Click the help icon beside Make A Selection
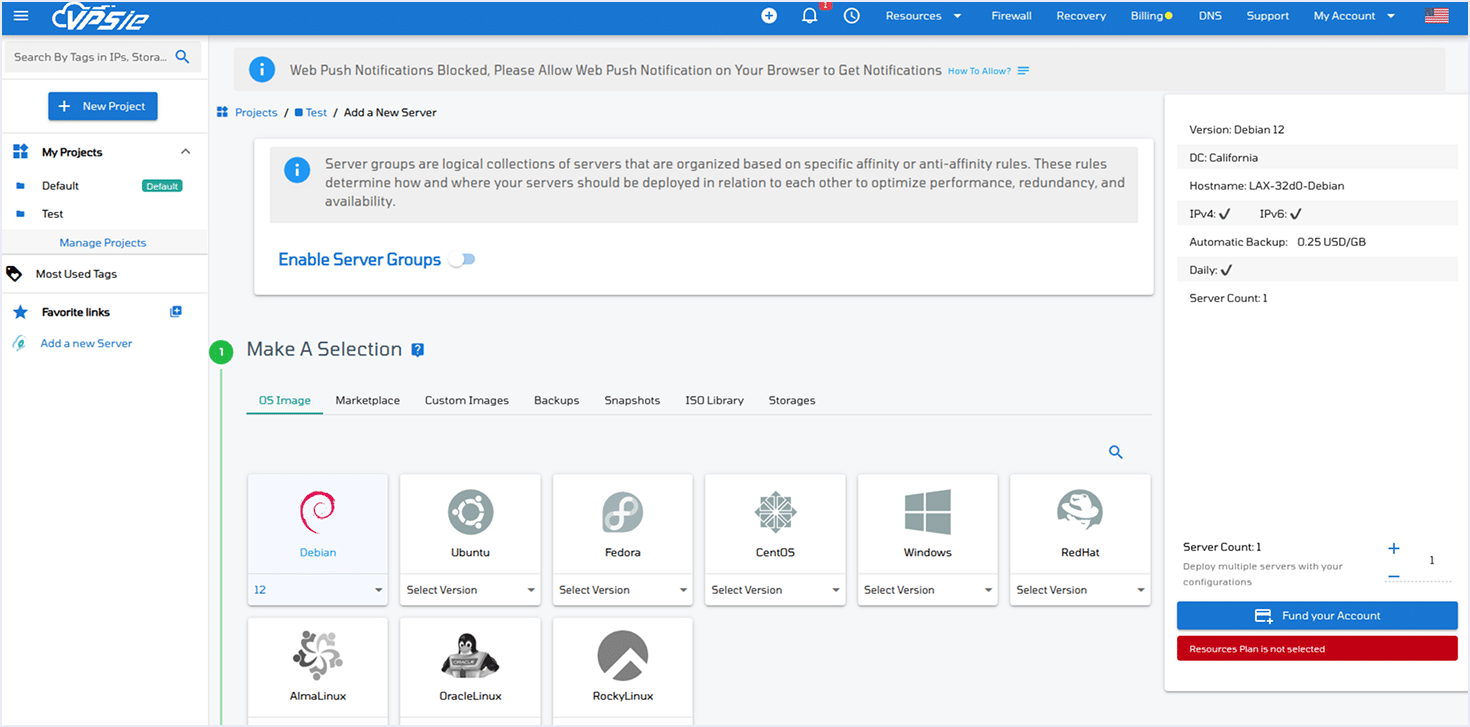Image resolution: width=1470 pixels, height=727 pixels. (418, 350)
